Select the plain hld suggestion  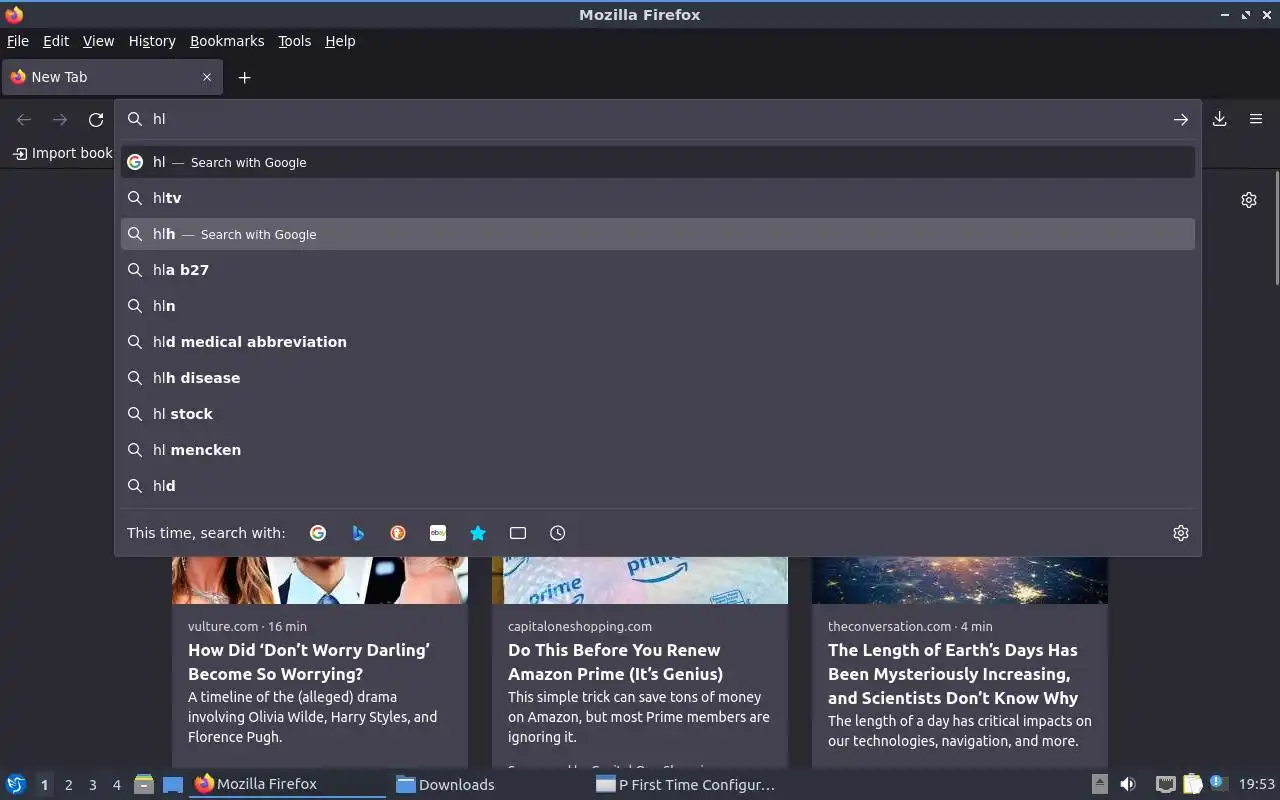click(658, 486)
